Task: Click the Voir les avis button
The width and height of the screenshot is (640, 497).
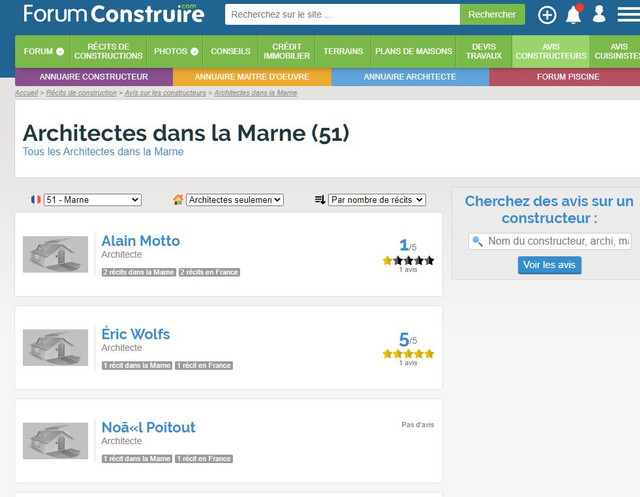Action: pos(549,265)
